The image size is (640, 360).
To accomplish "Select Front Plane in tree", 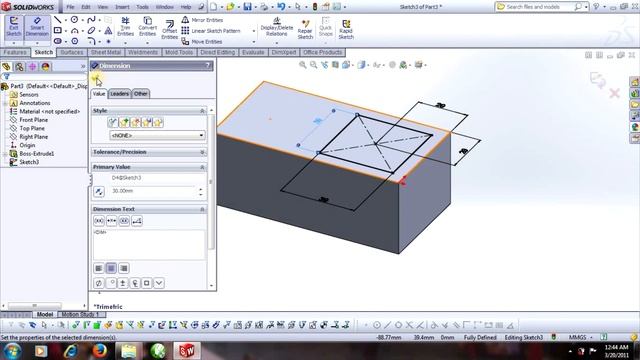I will tap(33, 120).
